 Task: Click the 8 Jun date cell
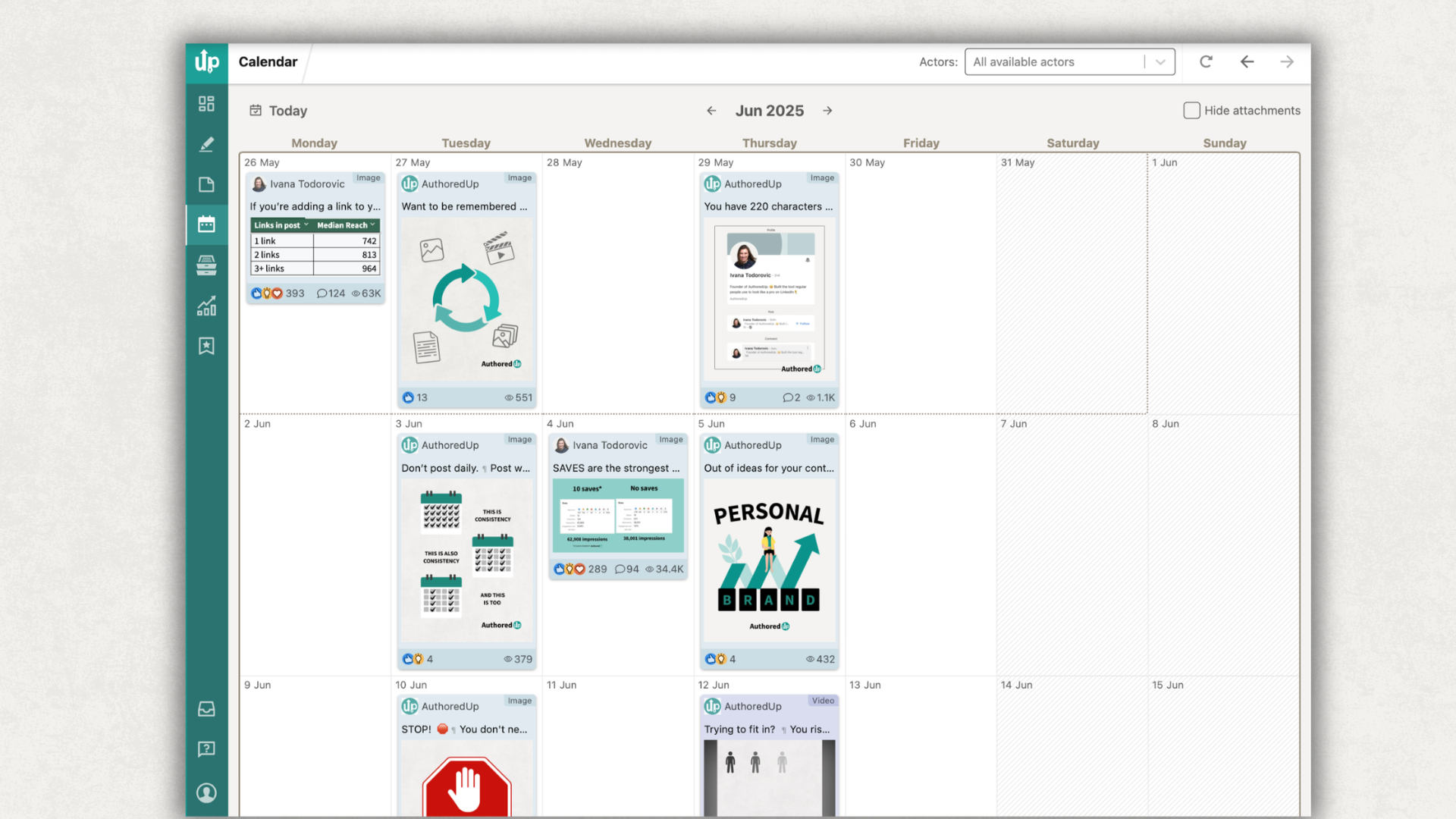[1223, 546]
